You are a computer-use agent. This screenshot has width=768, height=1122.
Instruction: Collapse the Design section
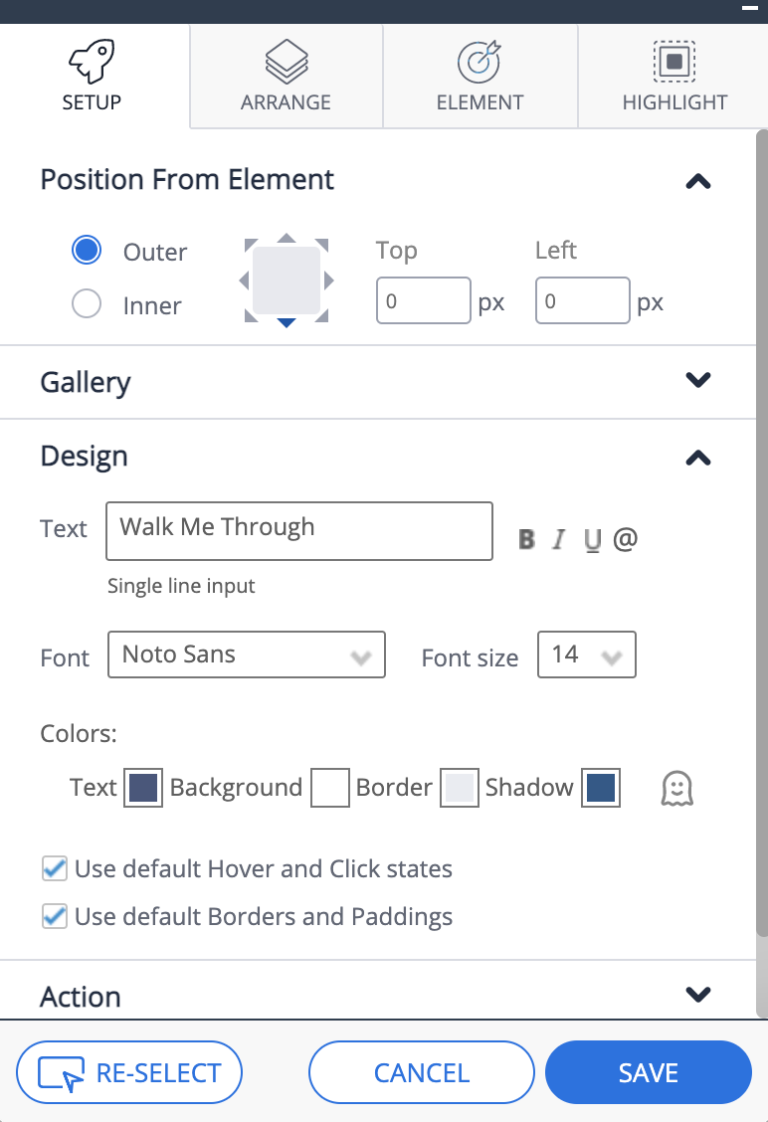coord(699,457)
